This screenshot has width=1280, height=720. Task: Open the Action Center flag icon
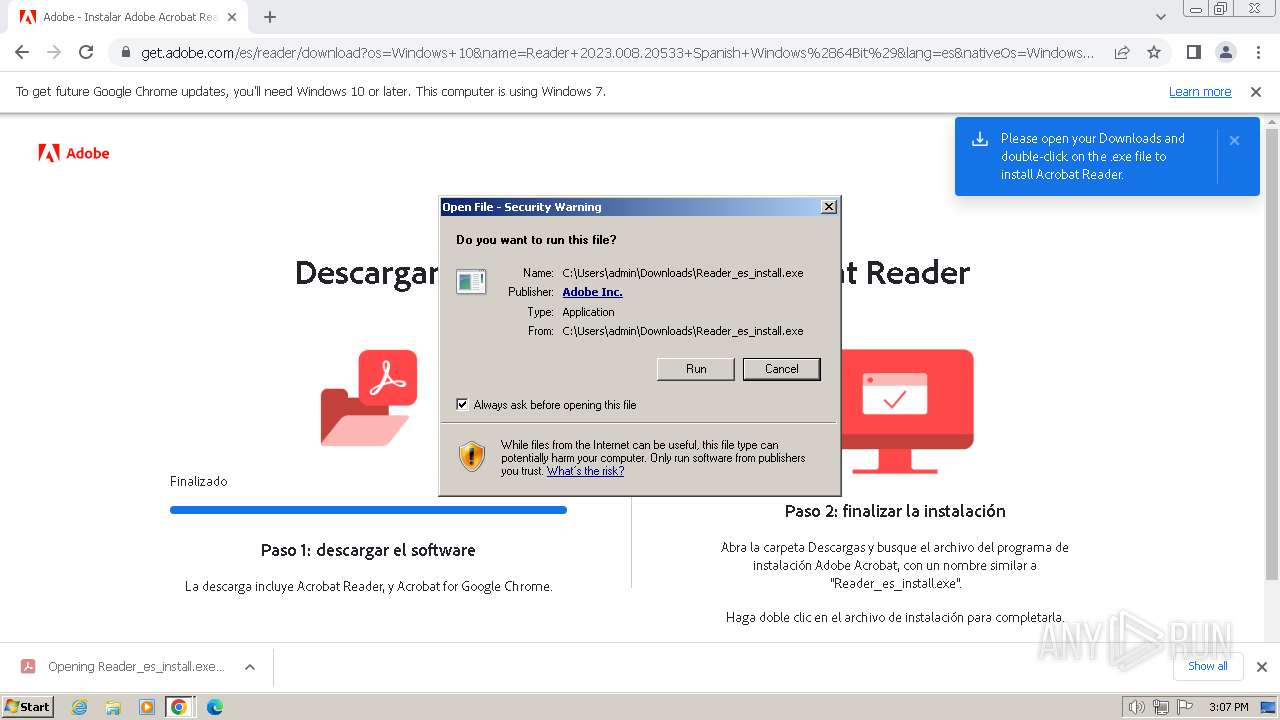[1185, 707]
